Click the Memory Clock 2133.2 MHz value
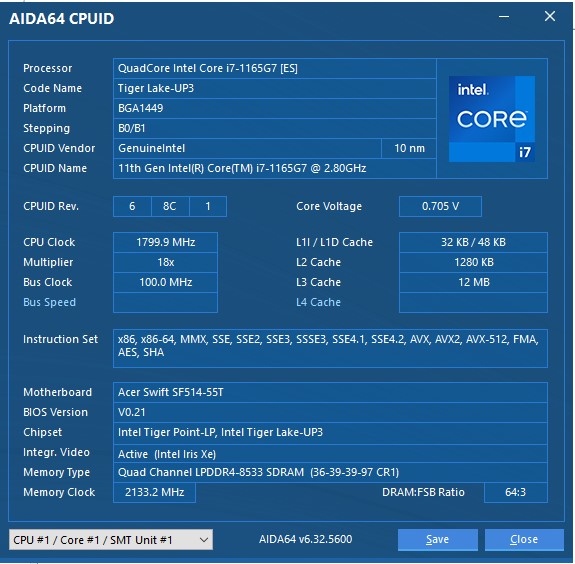Screen dimensions: 575x564 pos(154,492)
